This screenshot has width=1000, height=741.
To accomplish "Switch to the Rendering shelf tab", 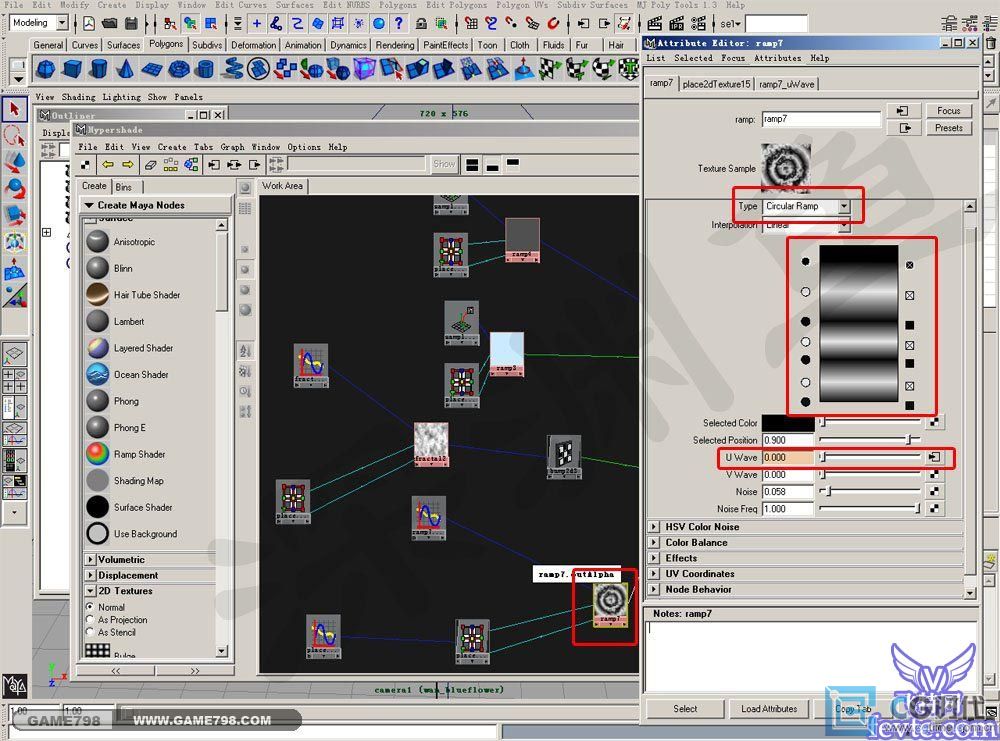I will click(x=395, y=45).
